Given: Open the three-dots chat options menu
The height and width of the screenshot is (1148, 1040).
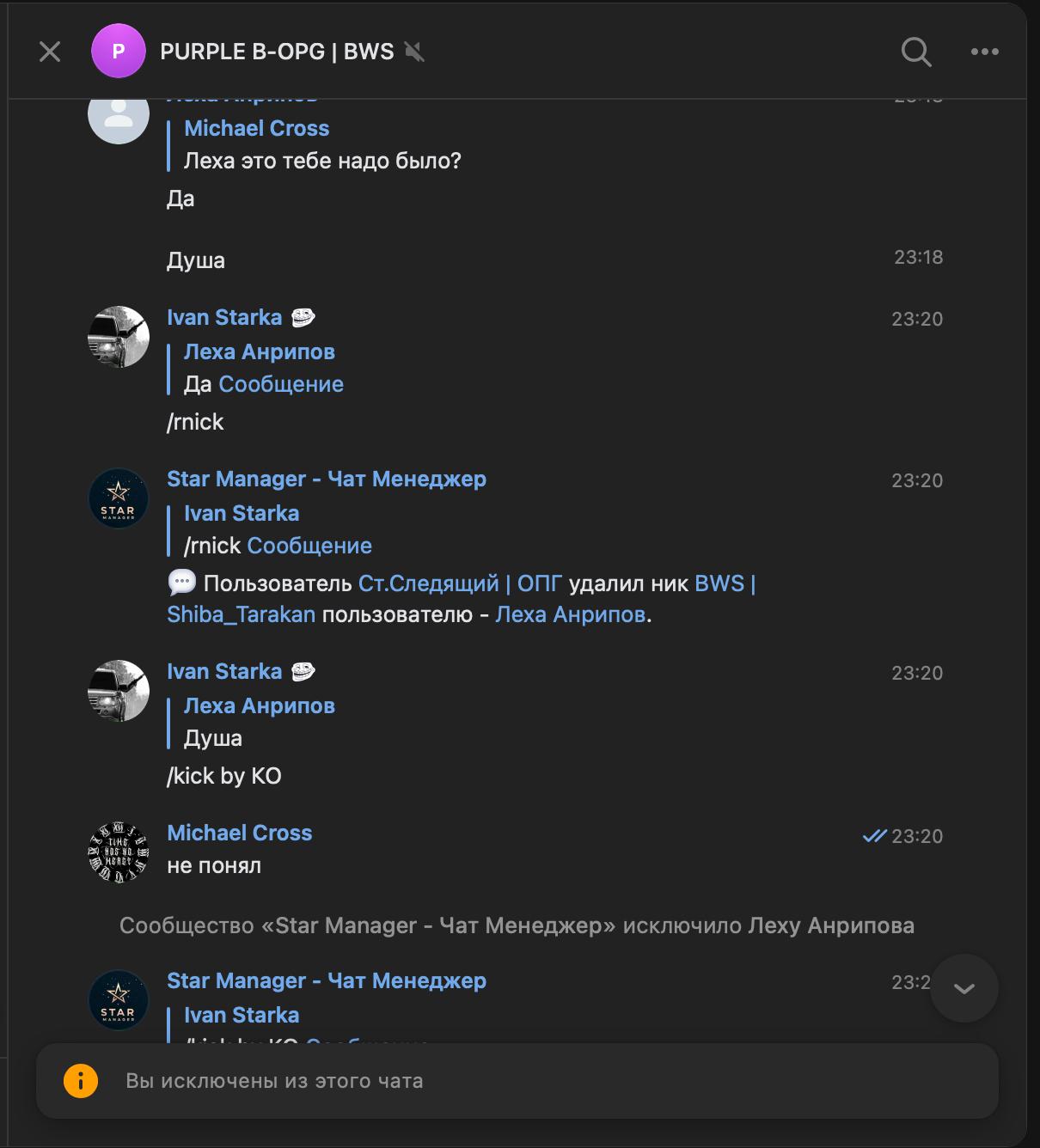Looking at the screenshot, I should (984, 52).
